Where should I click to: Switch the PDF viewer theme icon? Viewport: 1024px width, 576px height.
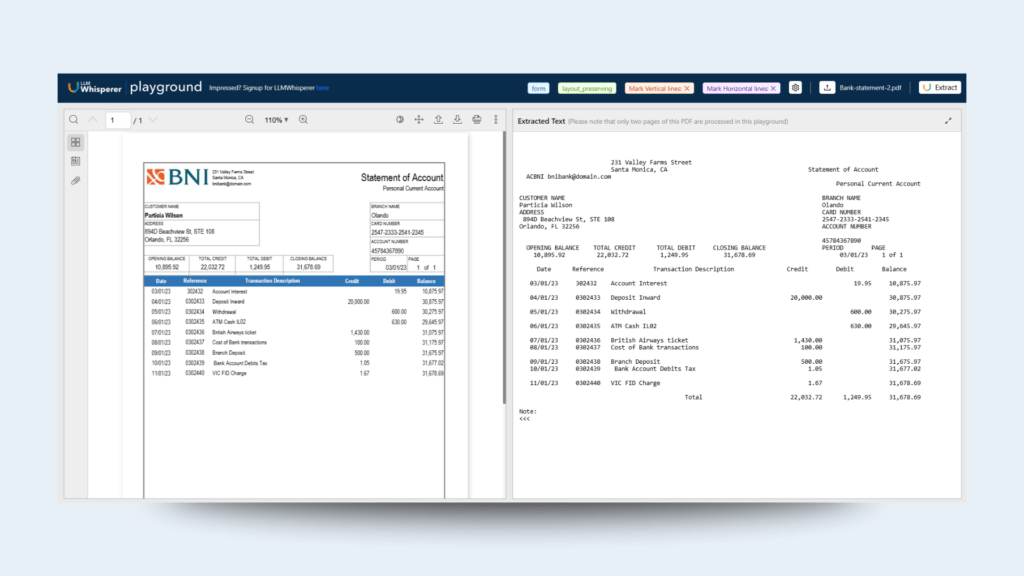coord(400,120)
